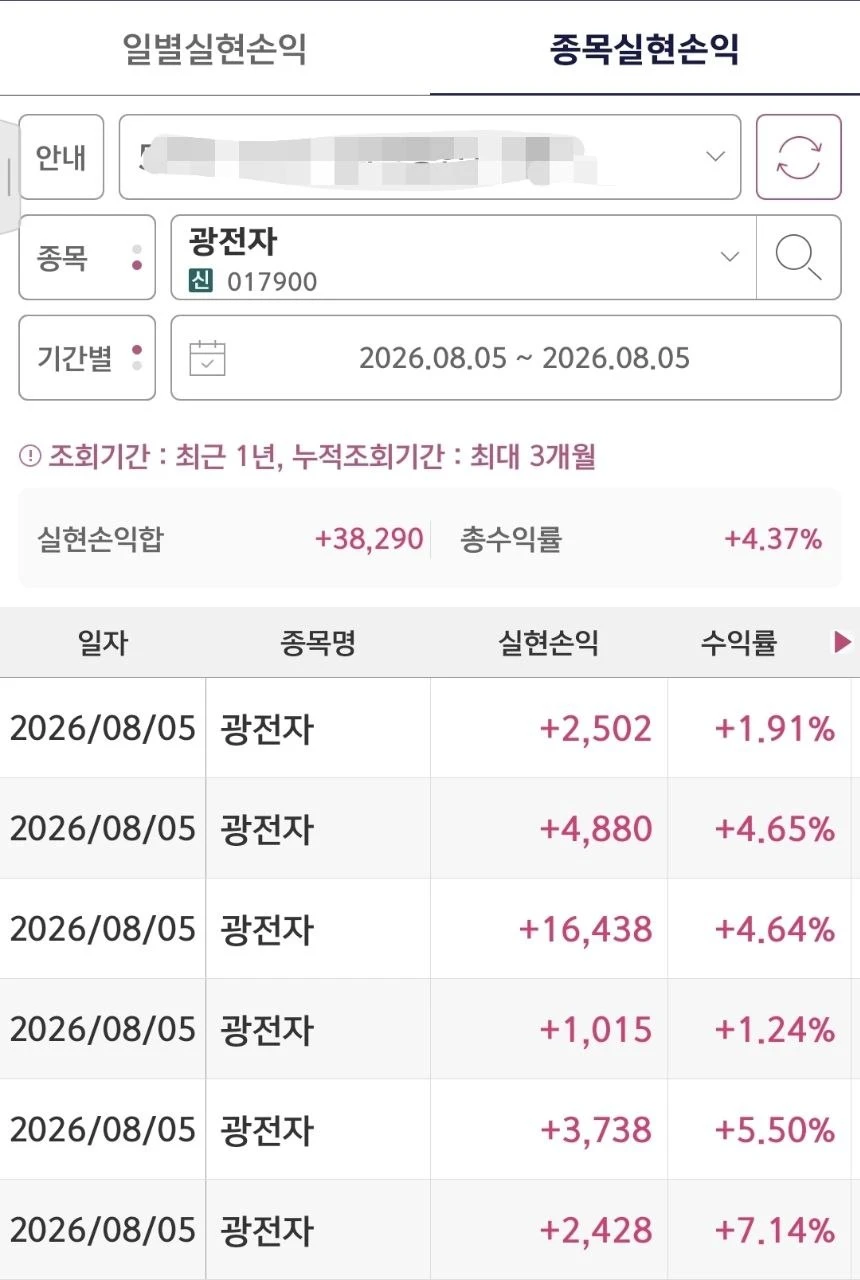
Task: Tap the refresh arrows icon
Action: click(x=798, y=157)
